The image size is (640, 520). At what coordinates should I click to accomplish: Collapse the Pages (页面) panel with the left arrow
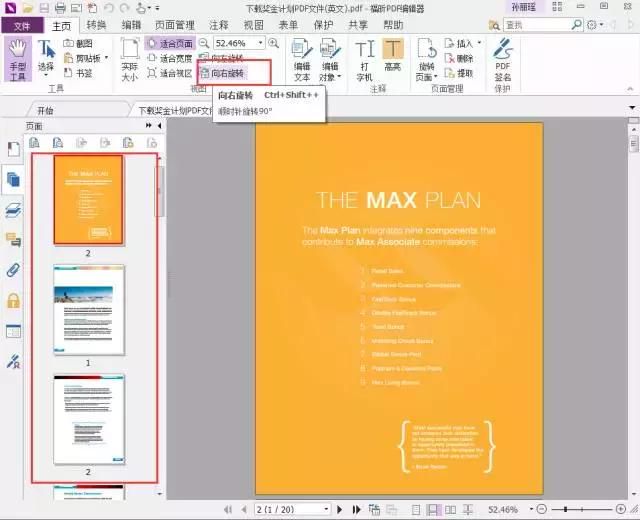[159, 126]
